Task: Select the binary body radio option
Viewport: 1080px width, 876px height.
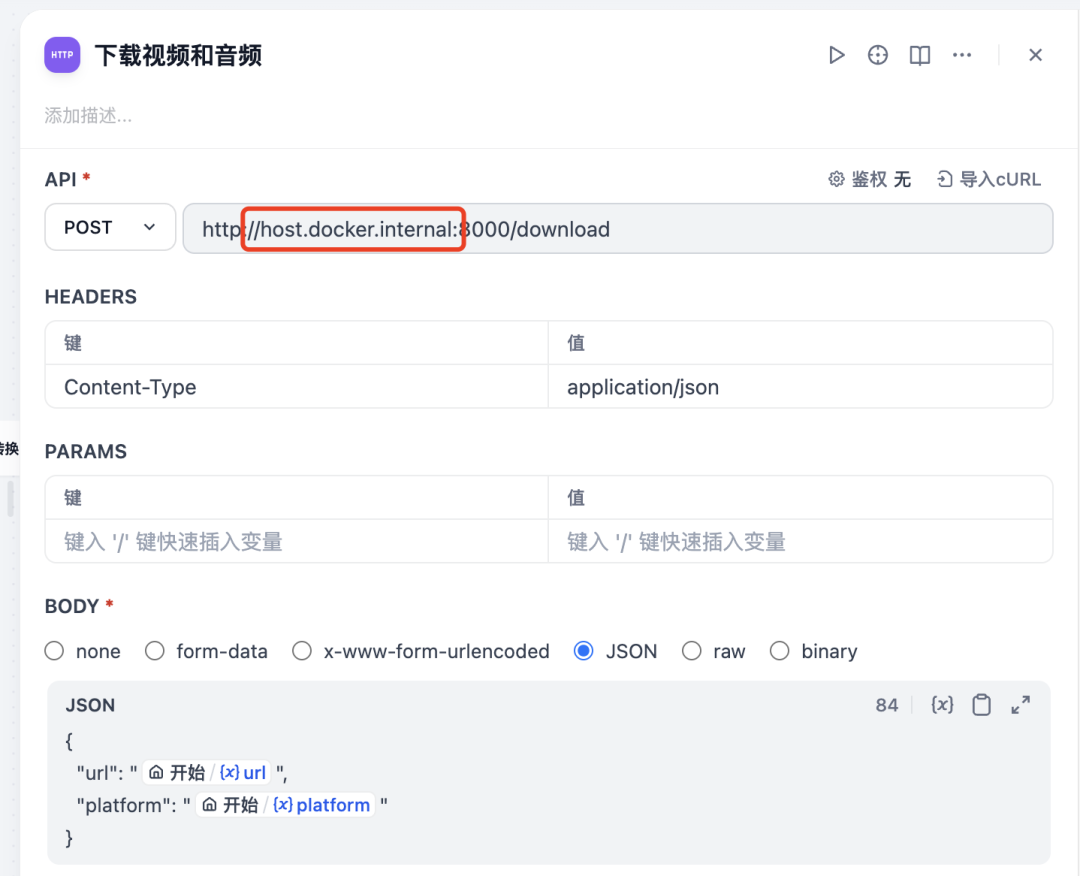Action: pyautogui.click(x=780, y=651)
